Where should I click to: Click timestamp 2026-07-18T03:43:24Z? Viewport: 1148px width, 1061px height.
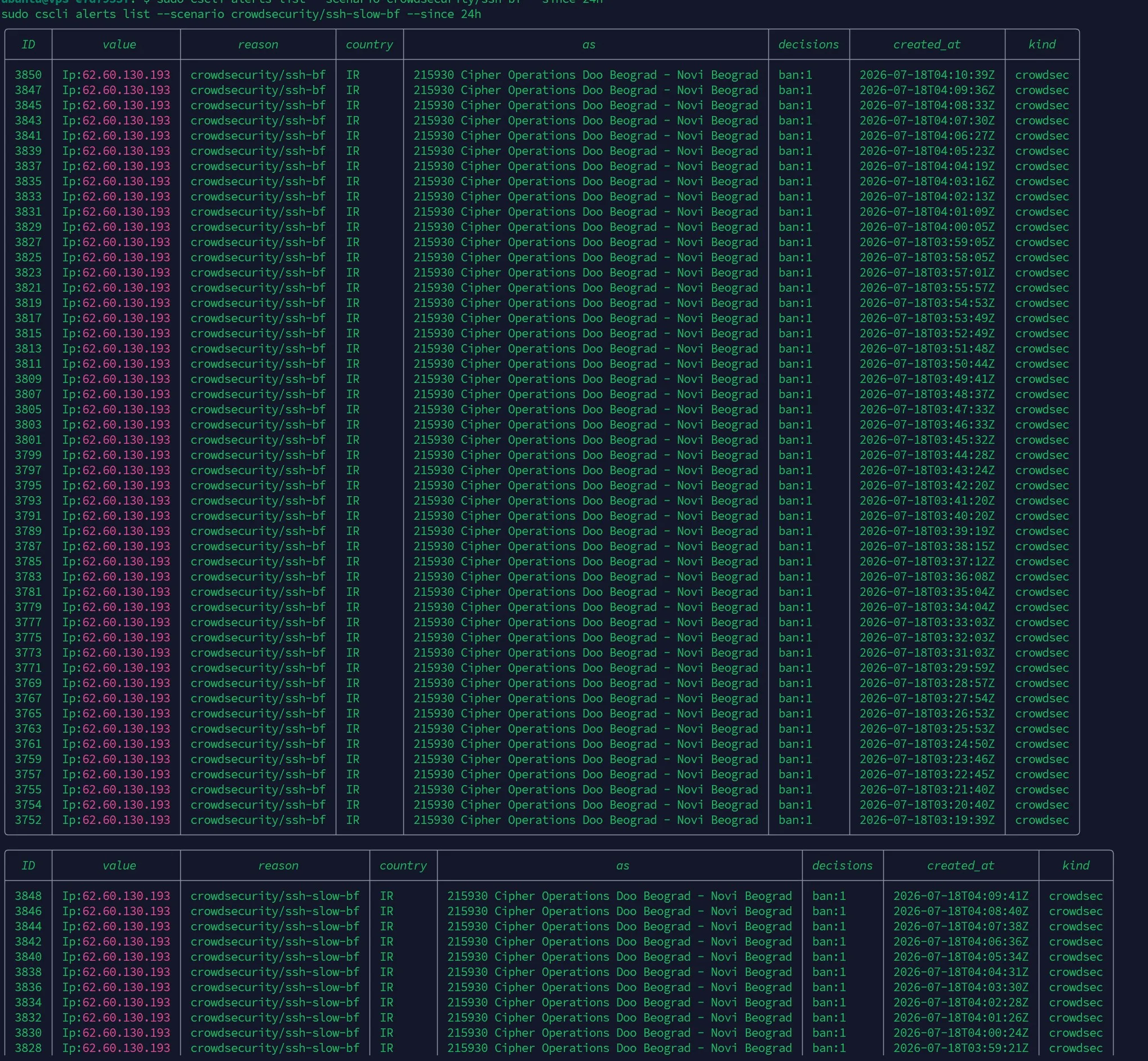coord(927,470)
